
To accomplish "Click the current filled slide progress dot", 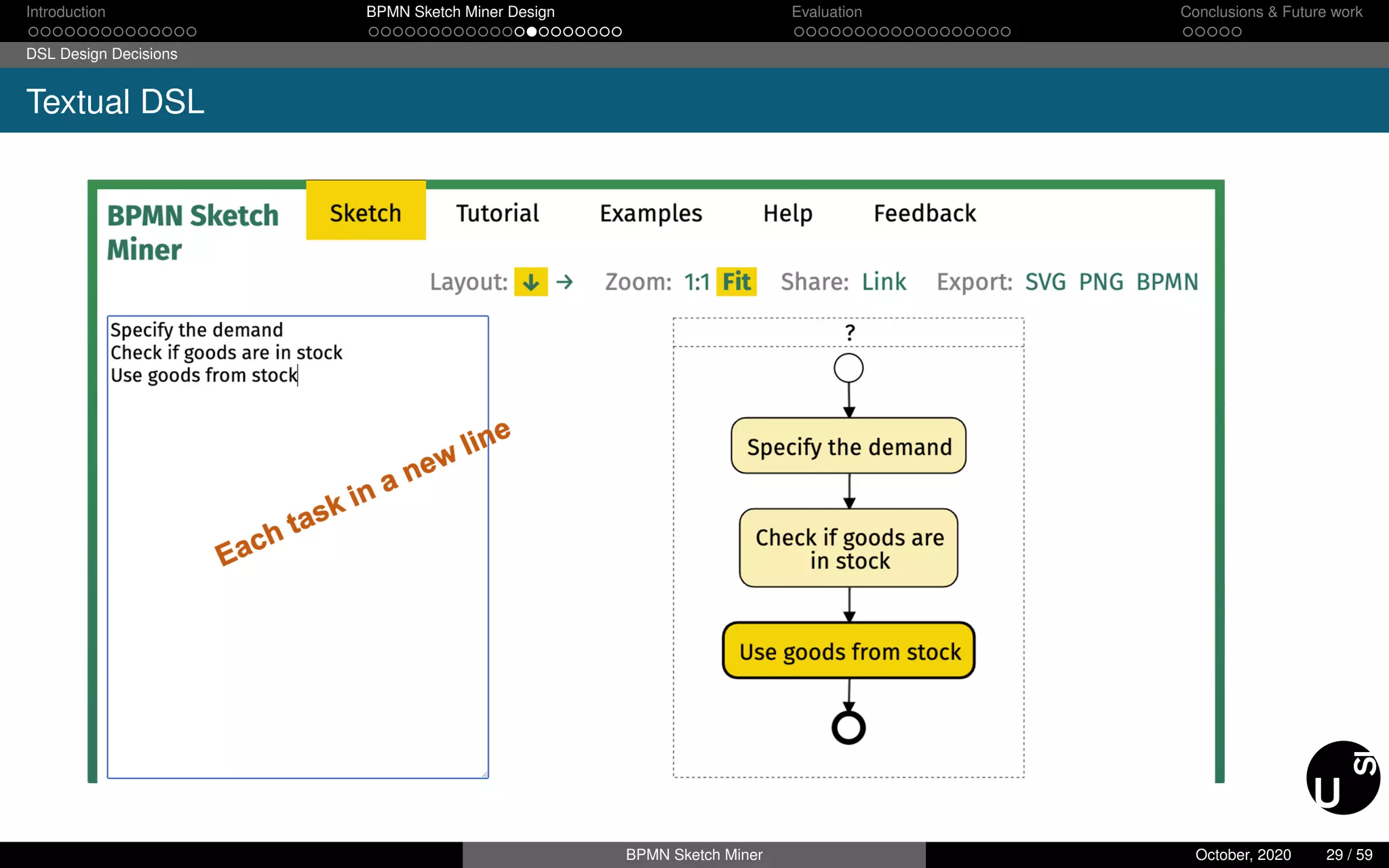I will click(x=532, y=32).
